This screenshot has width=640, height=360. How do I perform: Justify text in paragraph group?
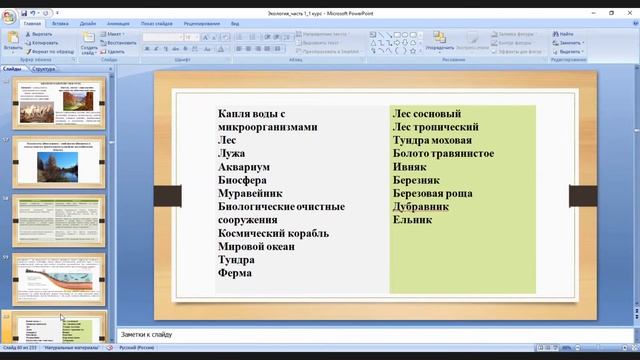[x=267, y=49]
